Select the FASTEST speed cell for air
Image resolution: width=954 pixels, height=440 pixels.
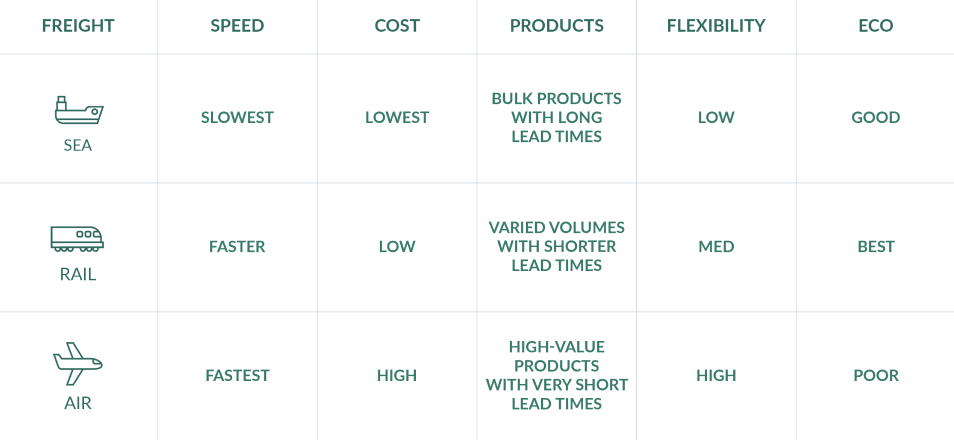pyautogui.click(x=237, y=375)
